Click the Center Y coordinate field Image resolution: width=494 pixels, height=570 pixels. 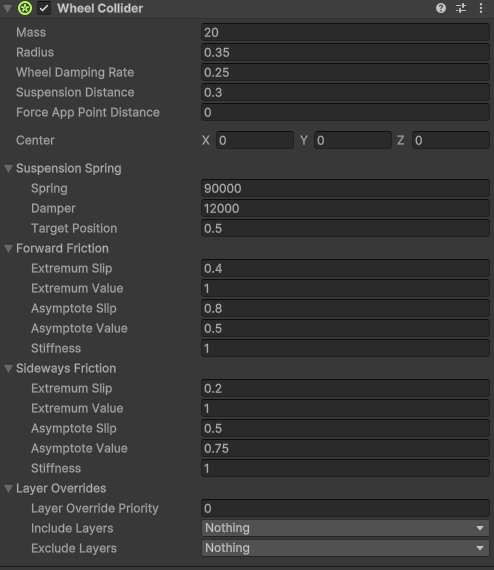tap(353, 140)
